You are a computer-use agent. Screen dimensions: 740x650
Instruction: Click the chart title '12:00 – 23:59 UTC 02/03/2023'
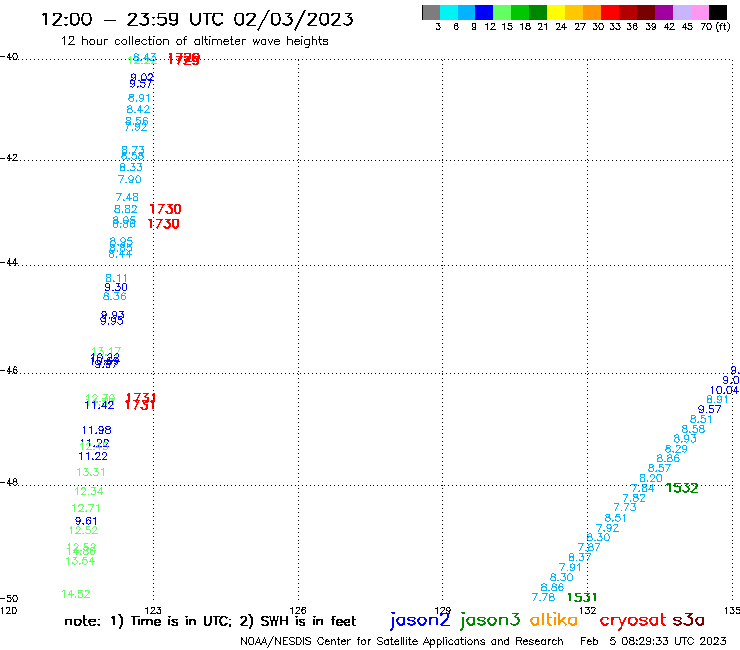197,19
